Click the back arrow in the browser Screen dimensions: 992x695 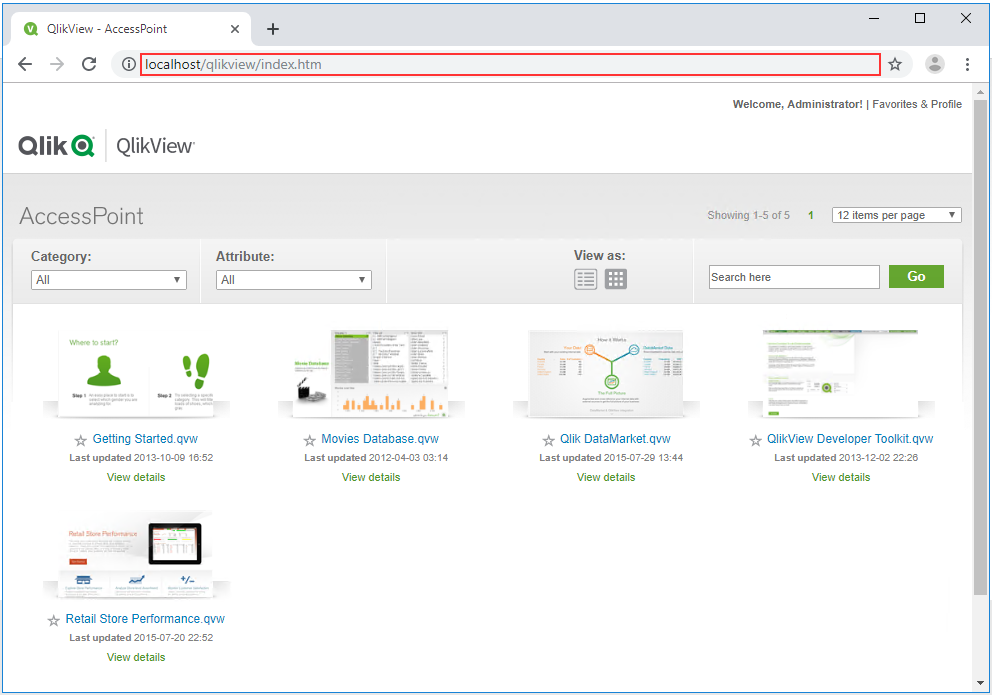[x=25, y=63]
